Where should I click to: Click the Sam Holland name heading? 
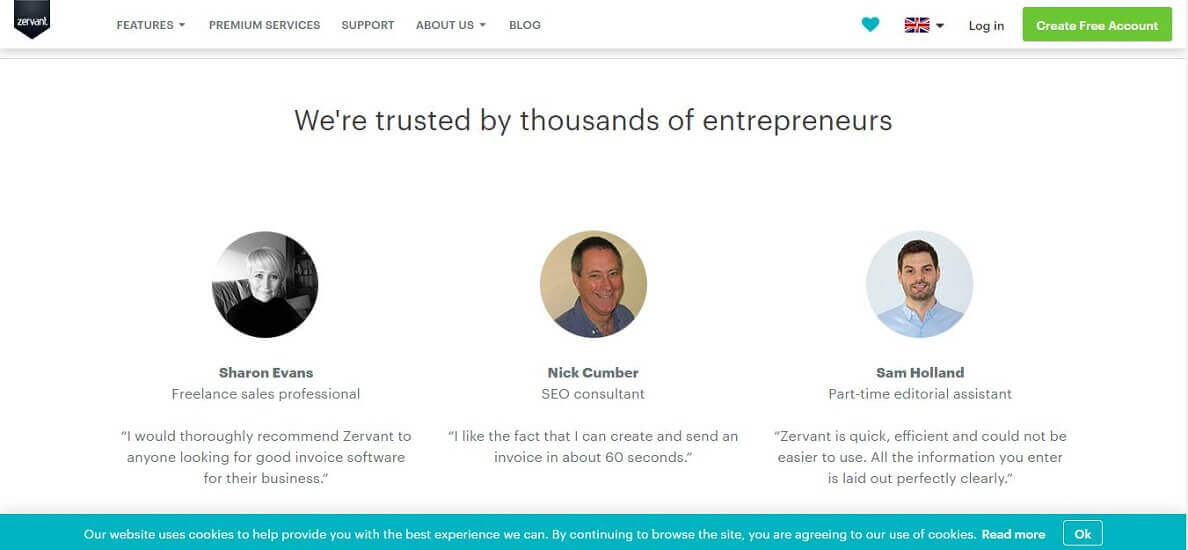click(x=920, y=372)
